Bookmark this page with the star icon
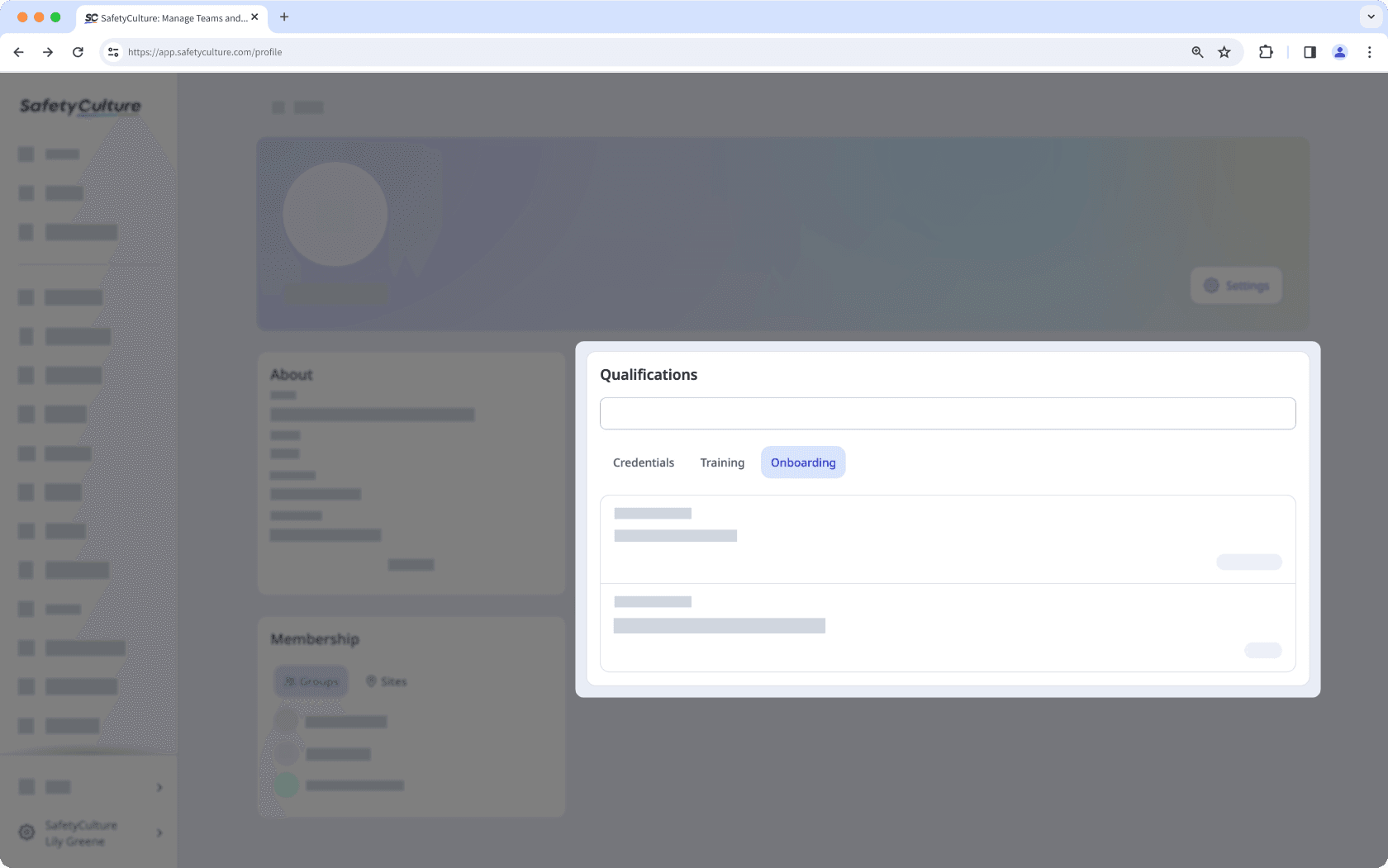Viewport: 1388px width, 868px height. point(1224,52)
